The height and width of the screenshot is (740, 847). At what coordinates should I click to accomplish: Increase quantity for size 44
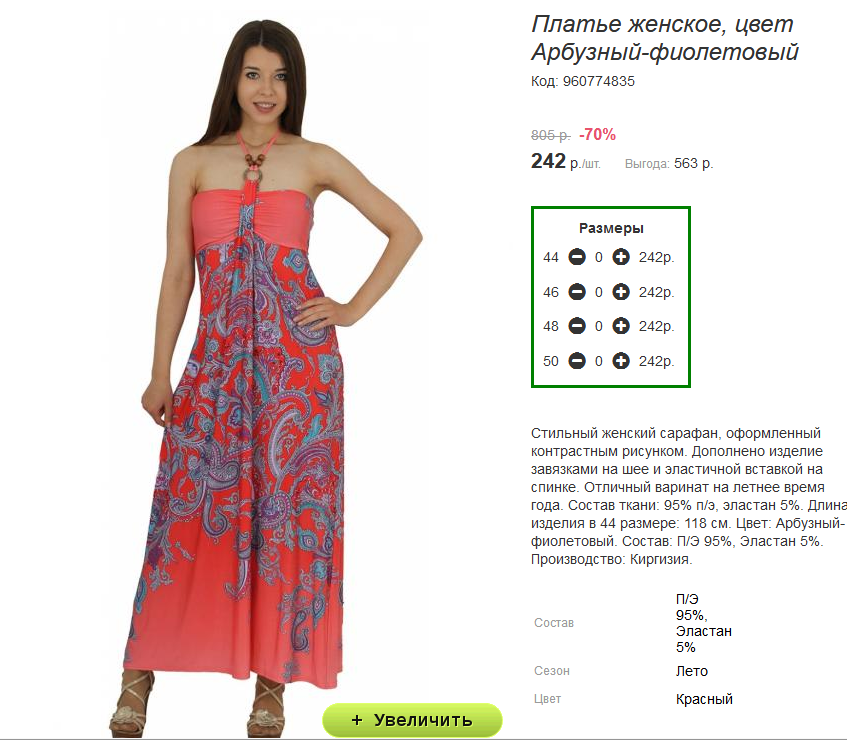tap(621, 257)
